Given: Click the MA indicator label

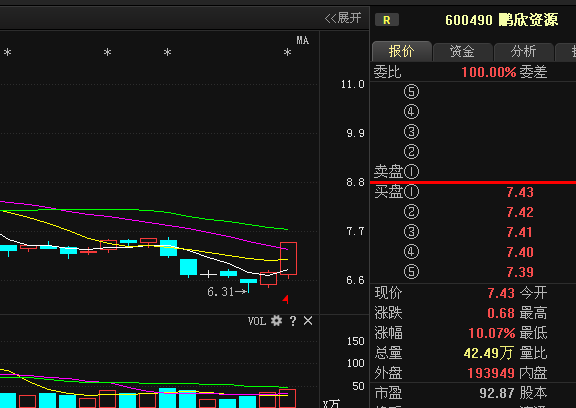Looking at the screenshot, I should point(302,40).
